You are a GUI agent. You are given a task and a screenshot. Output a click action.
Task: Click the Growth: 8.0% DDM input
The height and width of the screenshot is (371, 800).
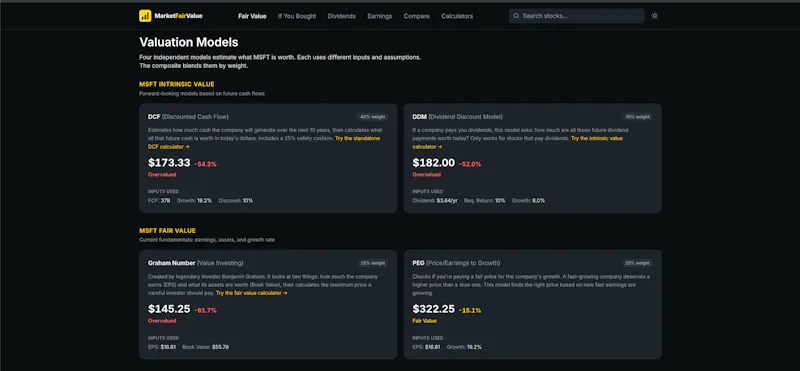529,201
